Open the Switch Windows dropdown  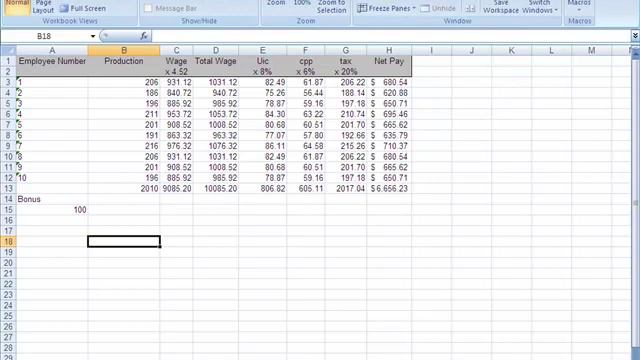pos(539,7)
